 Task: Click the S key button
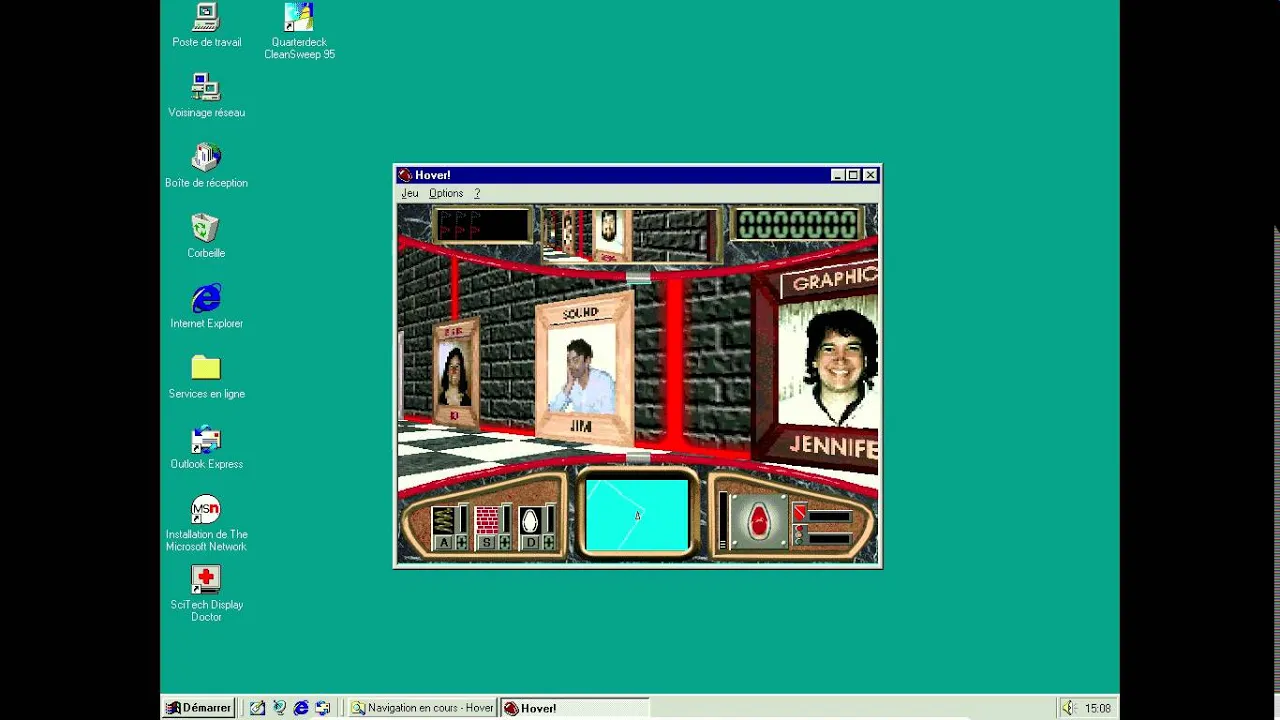pyautogui.click(x=487, y=542)
